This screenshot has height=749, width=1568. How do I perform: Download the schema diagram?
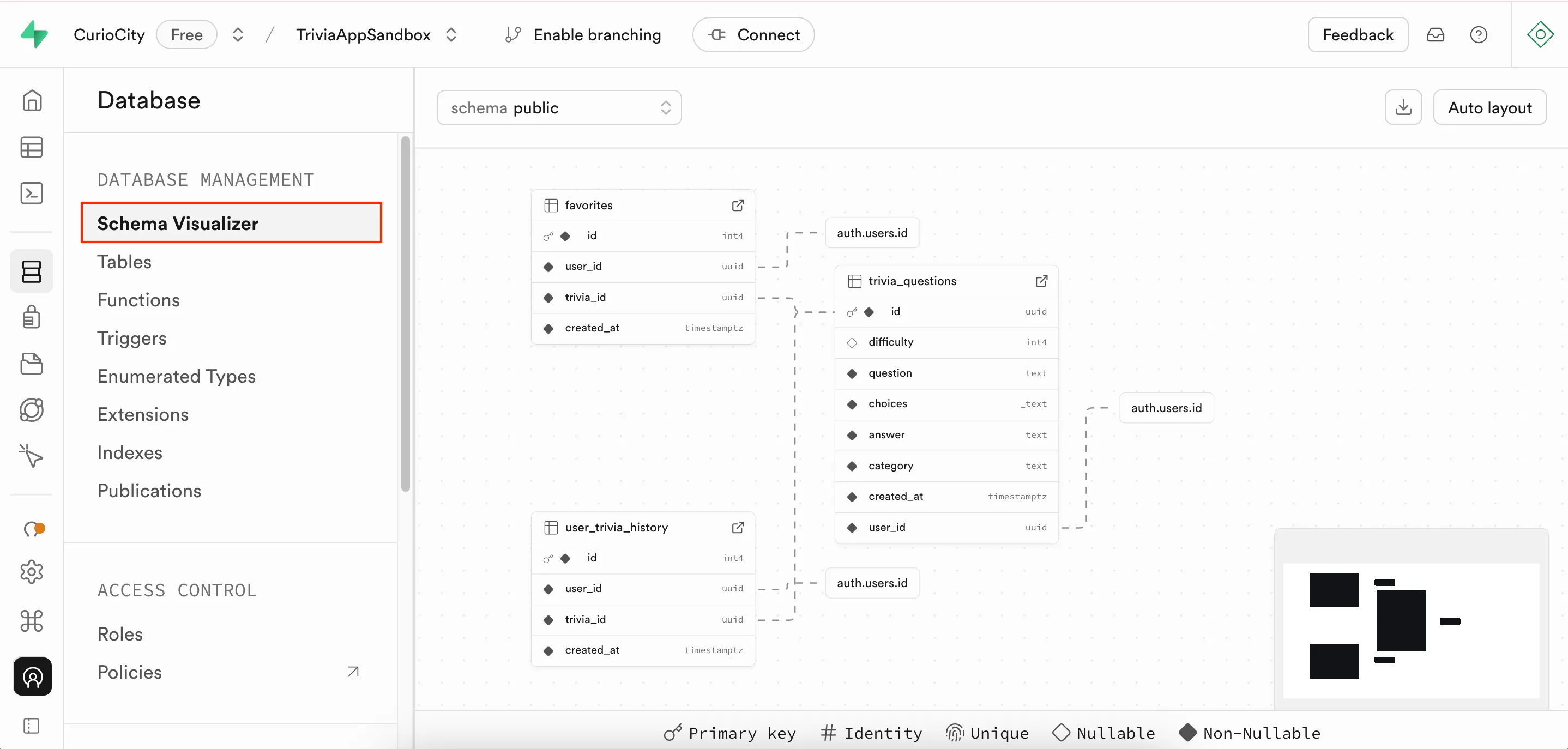(x=1403, y=108)
